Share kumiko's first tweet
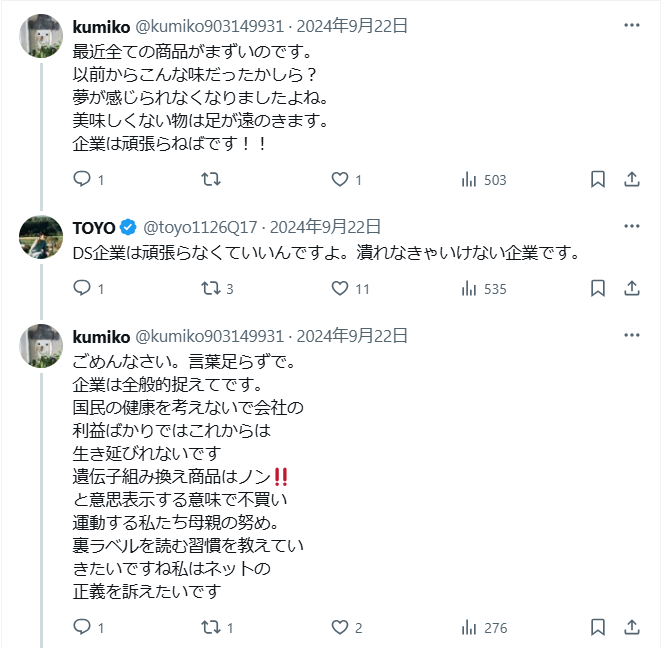Viewport: 667px width, 648px height. tap(632, 180)
